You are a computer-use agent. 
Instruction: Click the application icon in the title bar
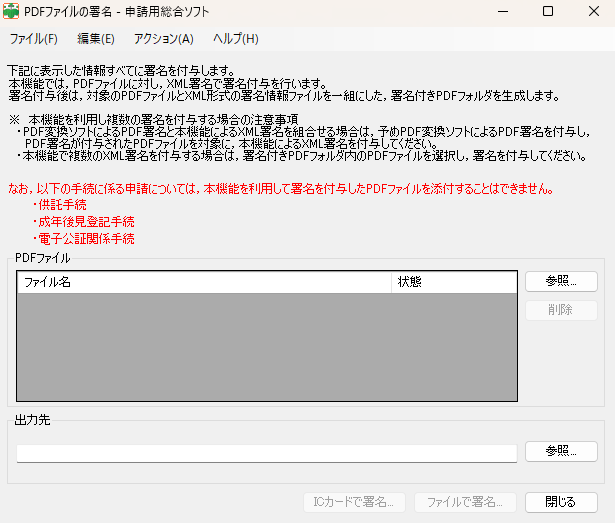12,12
